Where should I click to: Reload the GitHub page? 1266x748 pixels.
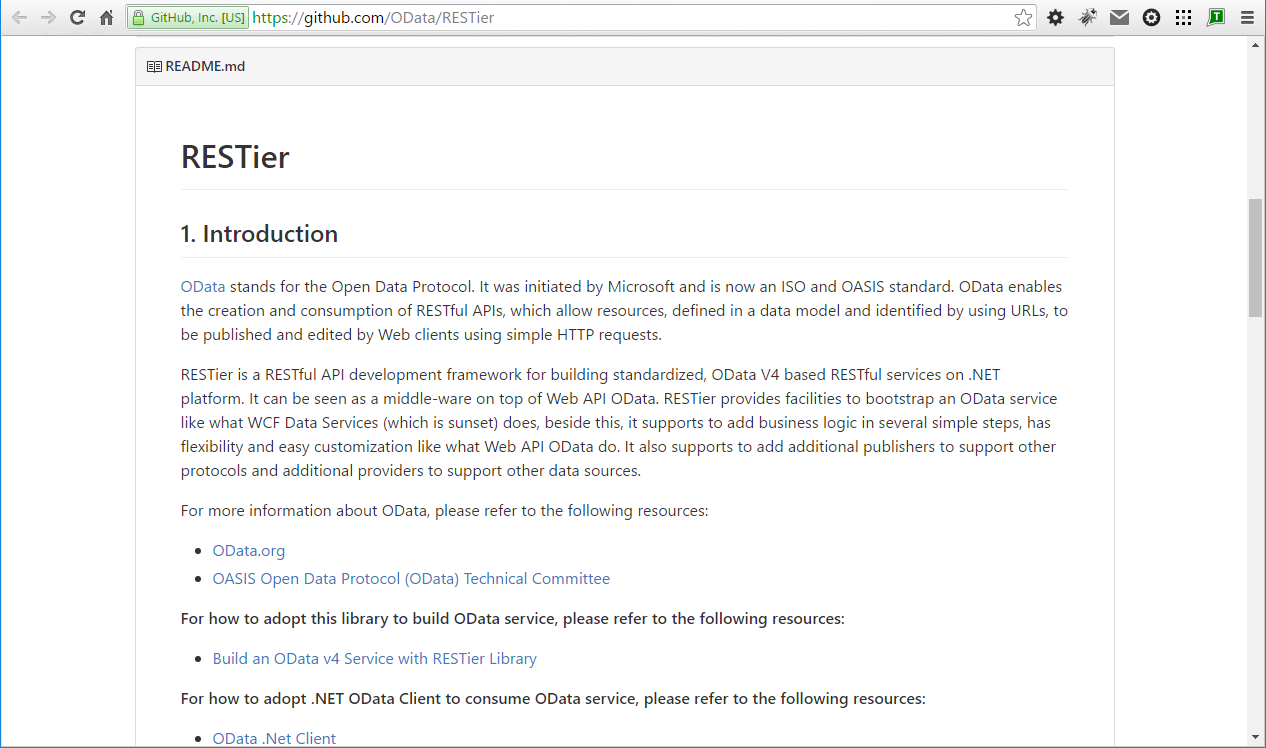click(x=77, y=18)
